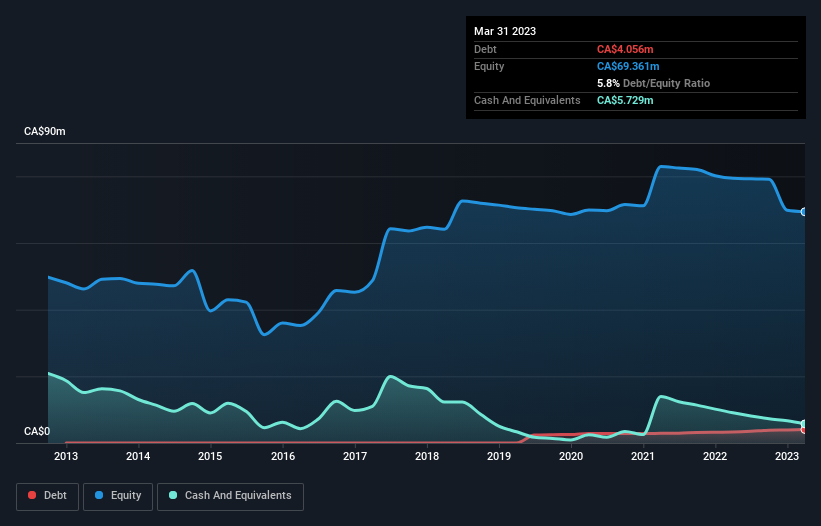Screen dimensions: 821x526
Task: Click the 2019 x-axis label
Action: pyautogui.click(x=499, y=456)
